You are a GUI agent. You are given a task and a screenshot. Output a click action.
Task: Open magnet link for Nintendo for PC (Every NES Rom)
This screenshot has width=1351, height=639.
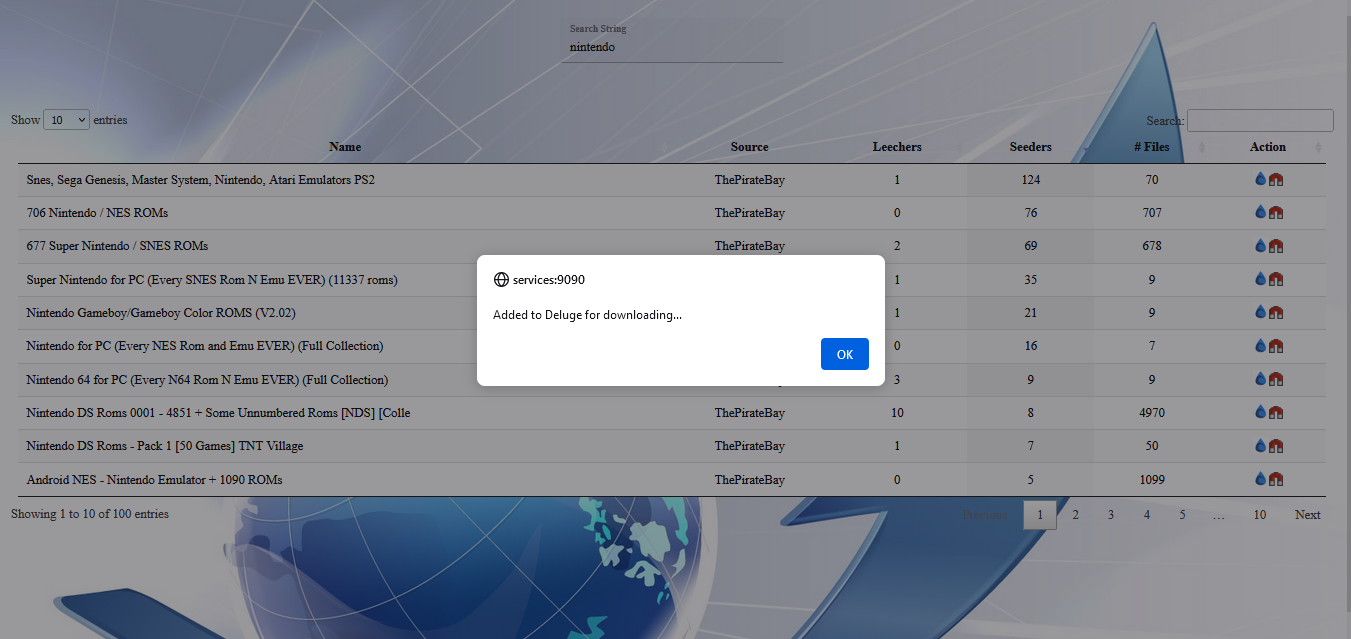[x=1276, y=346]
